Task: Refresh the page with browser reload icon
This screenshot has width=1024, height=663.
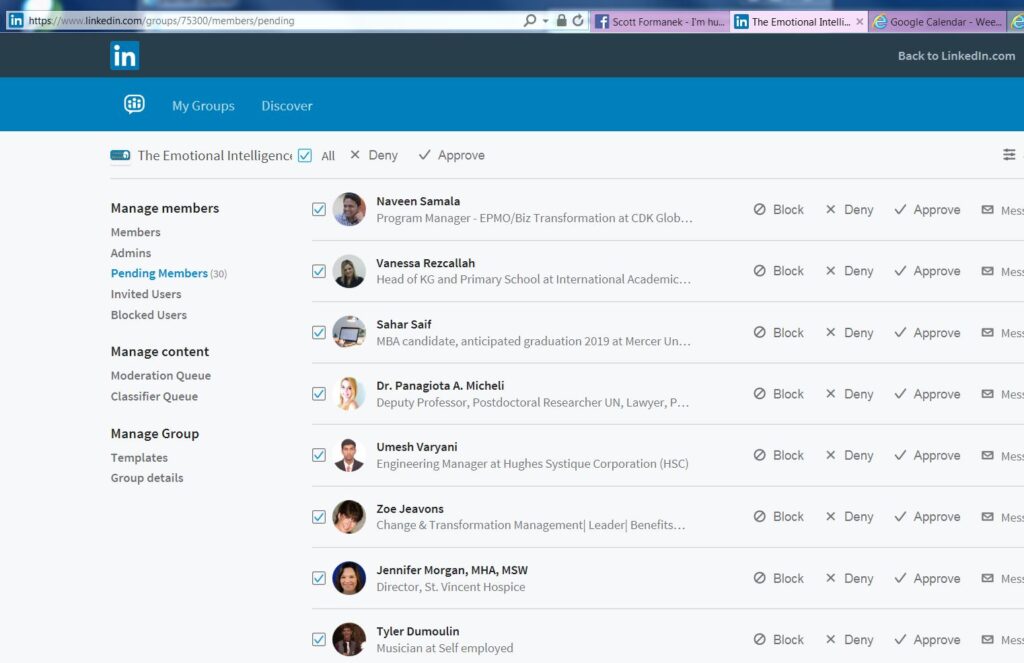Action: tap(578, 21)
